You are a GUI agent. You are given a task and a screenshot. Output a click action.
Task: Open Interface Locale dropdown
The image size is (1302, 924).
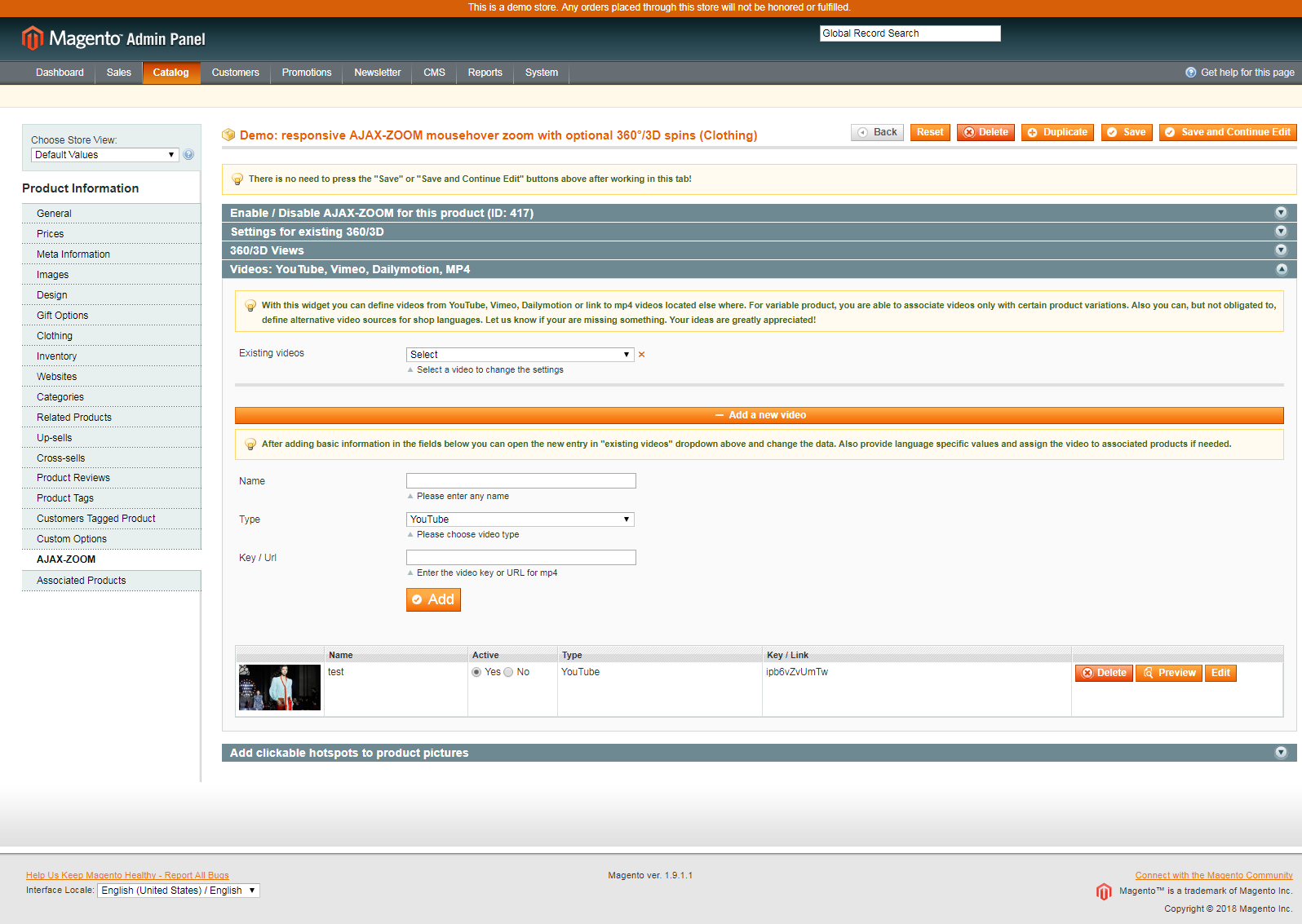(179, 891)
